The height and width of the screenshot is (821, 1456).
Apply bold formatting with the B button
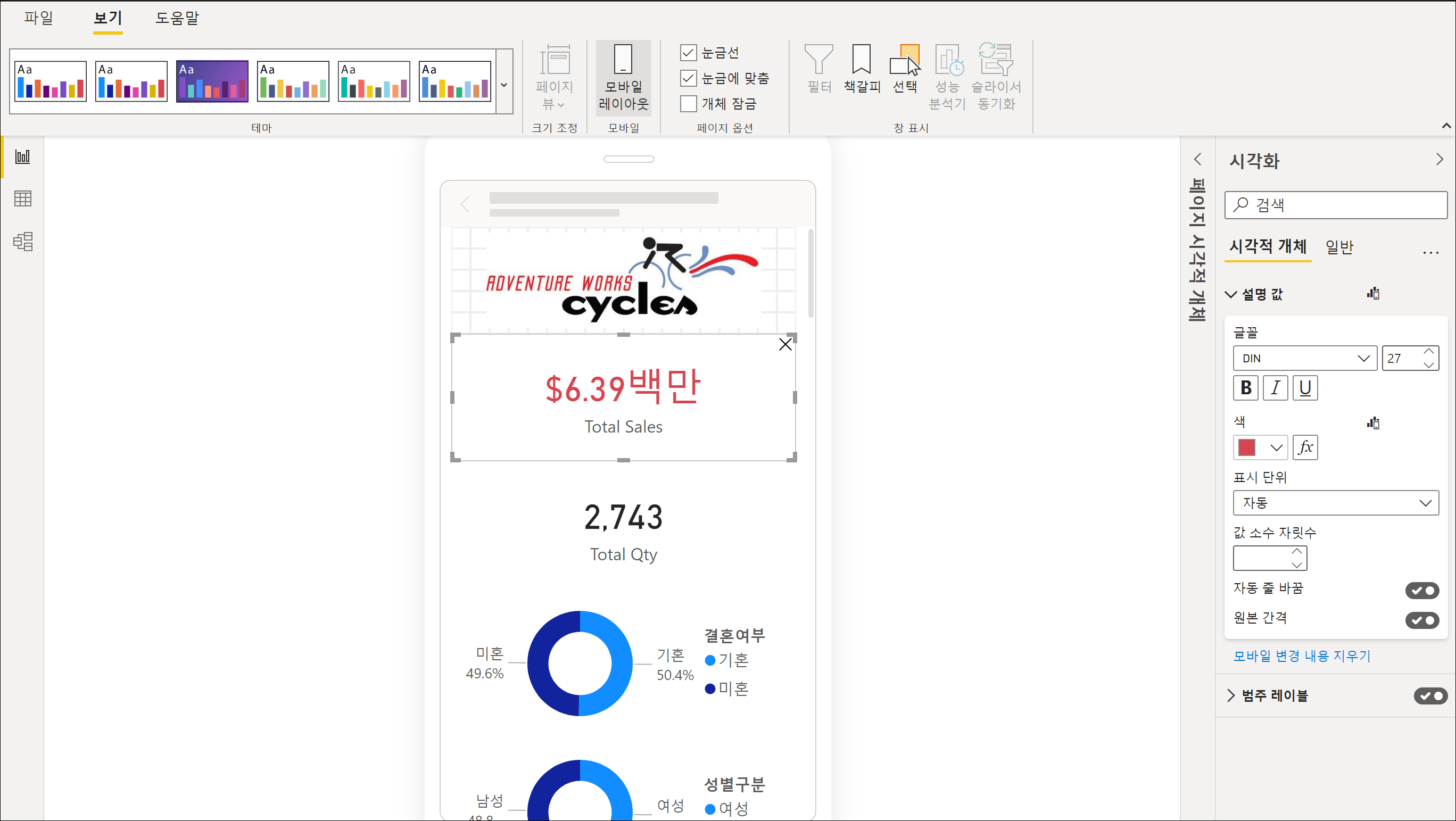click(x=1245, y=388)
